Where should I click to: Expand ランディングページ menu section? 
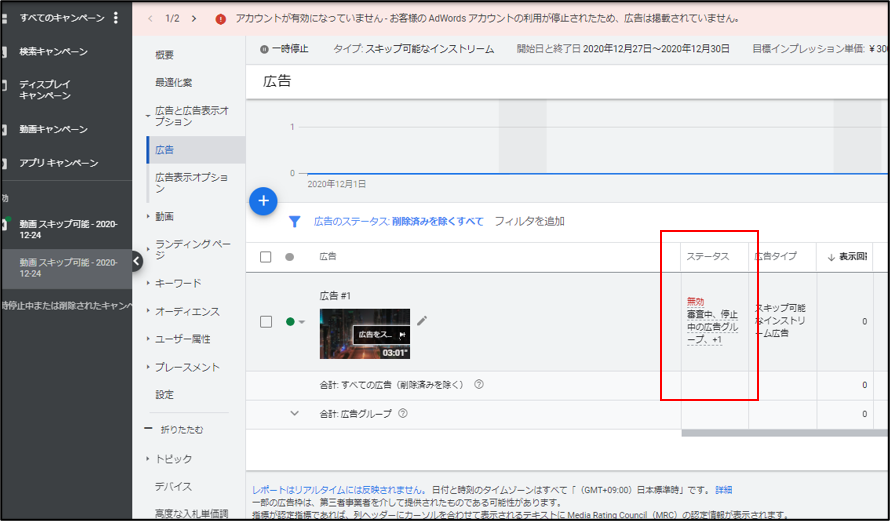[148, 249]
